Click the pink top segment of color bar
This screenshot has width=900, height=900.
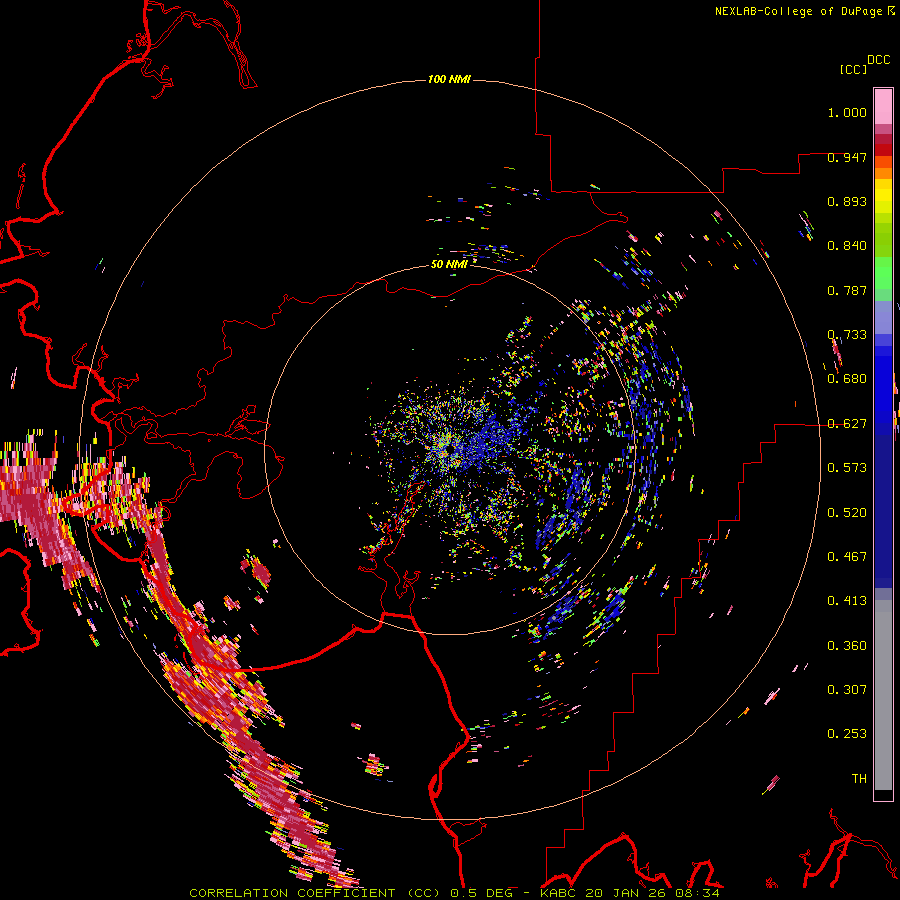[x=883, y=107]
